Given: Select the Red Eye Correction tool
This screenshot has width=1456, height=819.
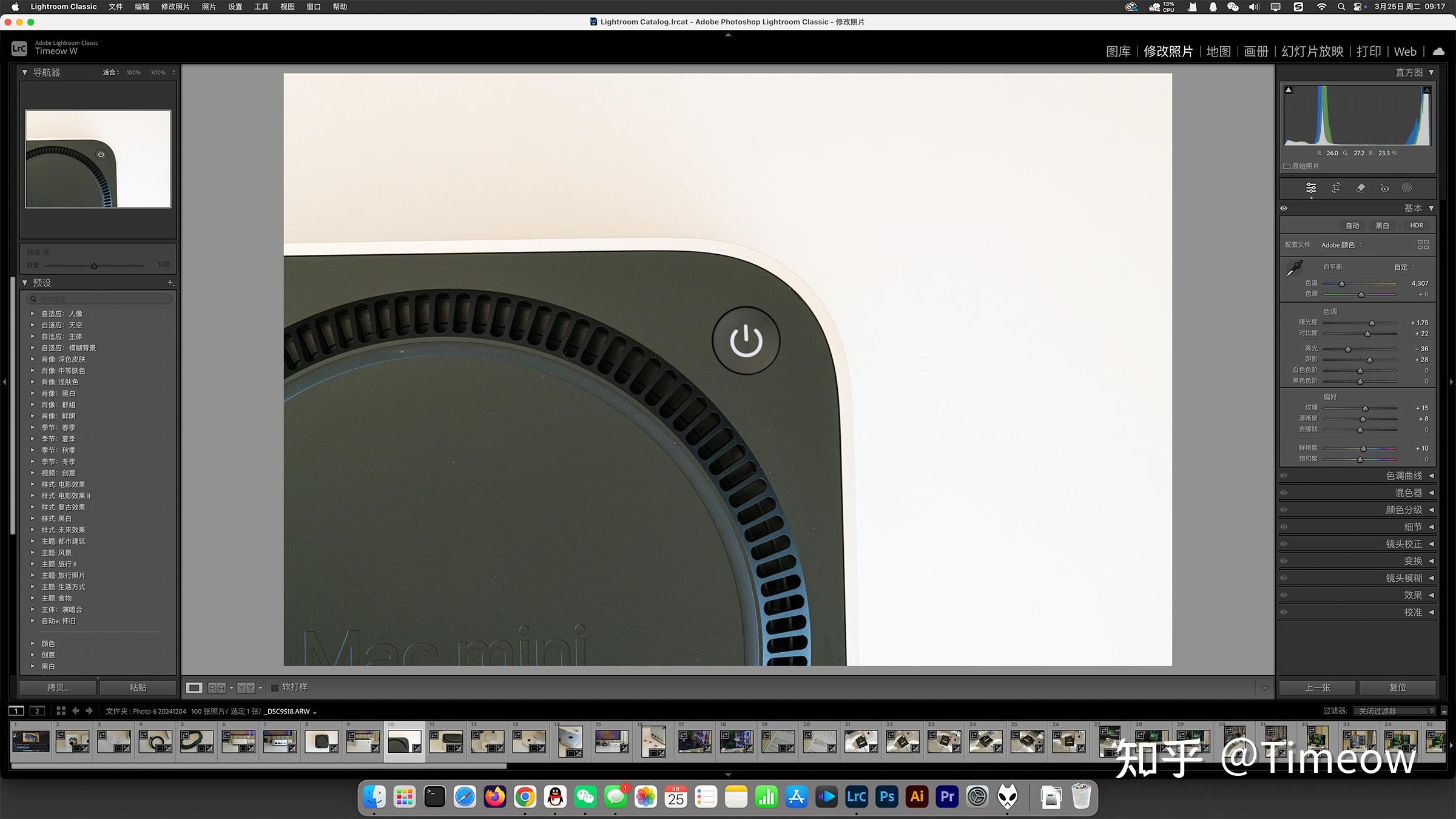Looking at the screenshot, I should 1384,188.
